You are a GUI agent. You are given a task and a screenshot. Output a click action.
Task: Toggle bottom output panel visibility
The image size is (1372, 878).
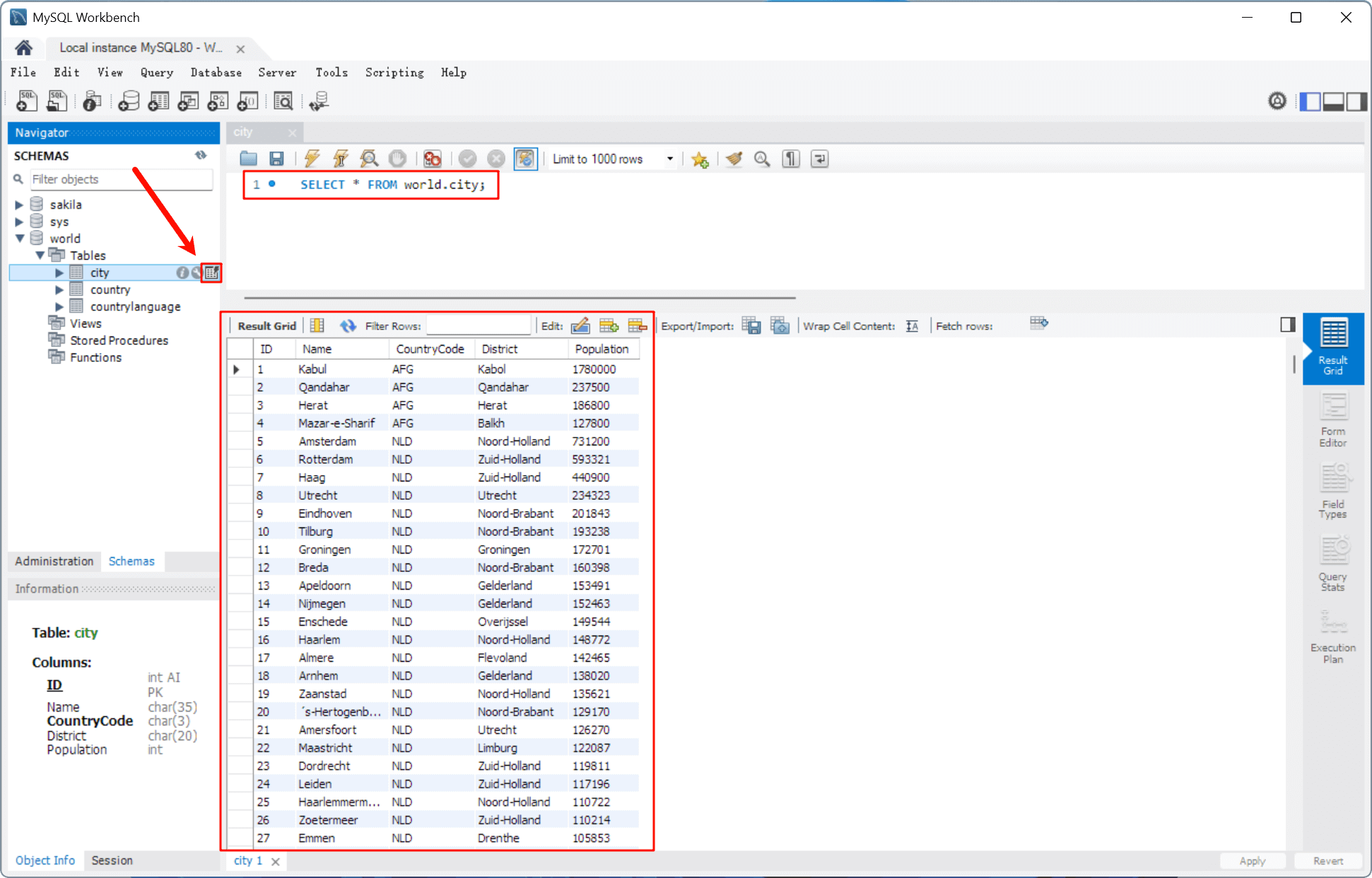pos(1333,102)
